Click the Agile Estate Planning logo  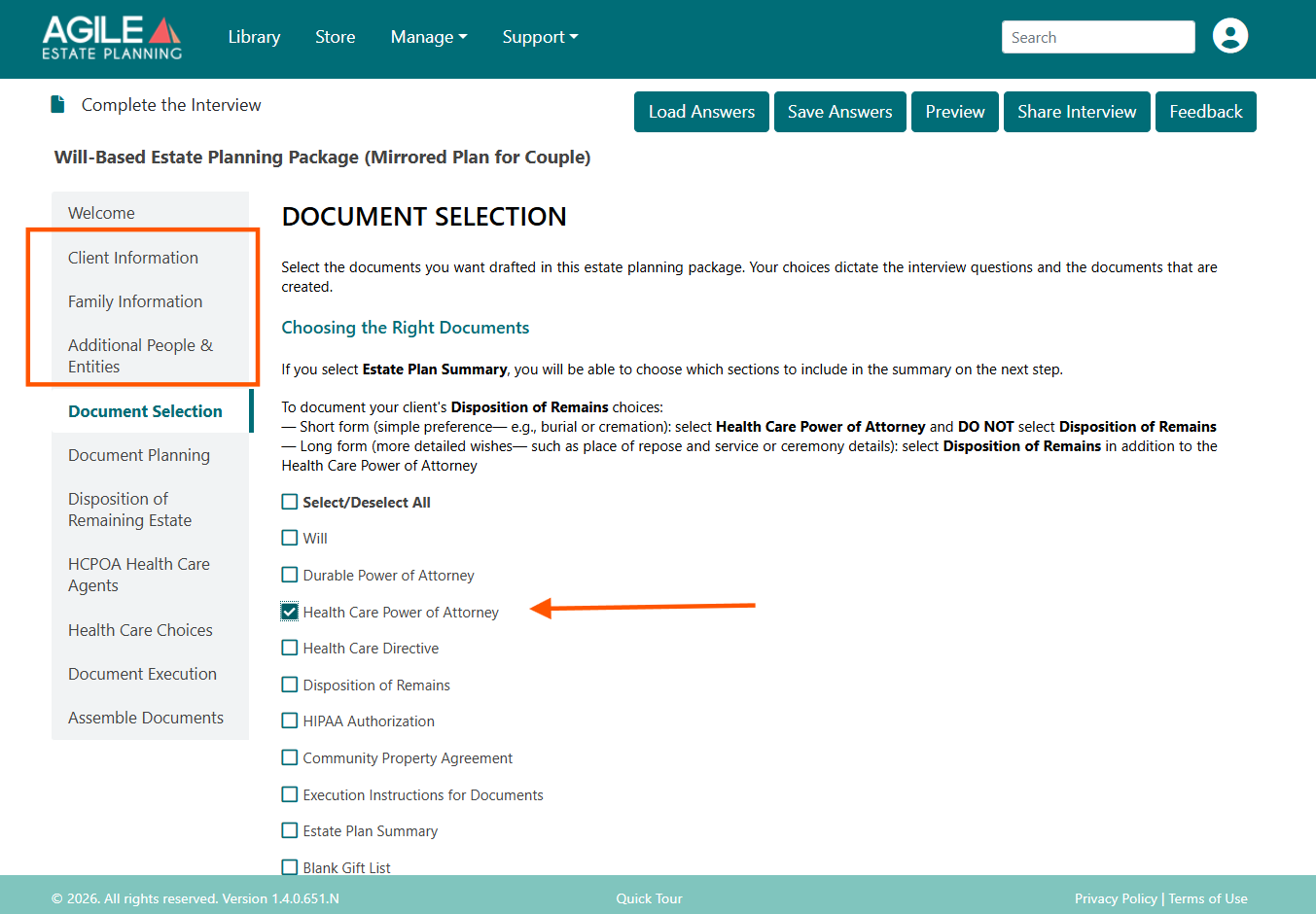(112, 38)
